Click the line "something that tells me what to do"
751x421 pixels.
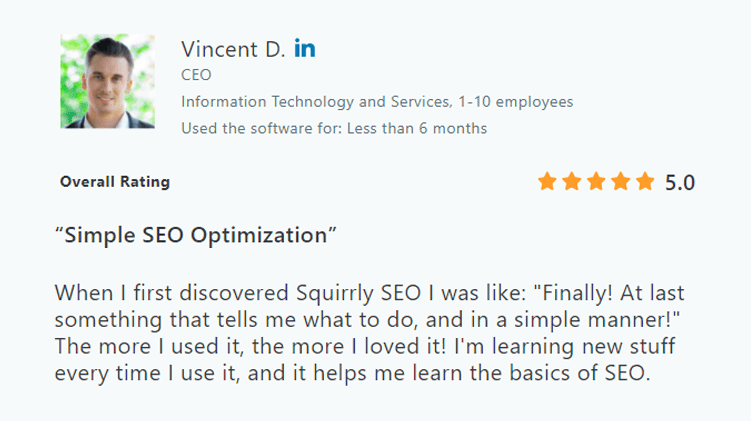367,320
